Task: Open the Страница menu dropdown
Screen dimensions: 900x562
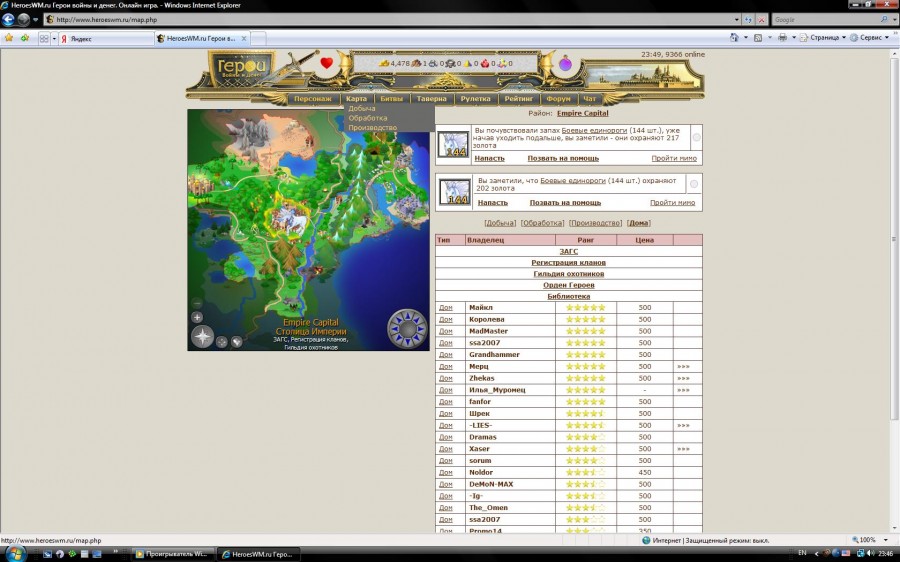Action: click(824, 37)
